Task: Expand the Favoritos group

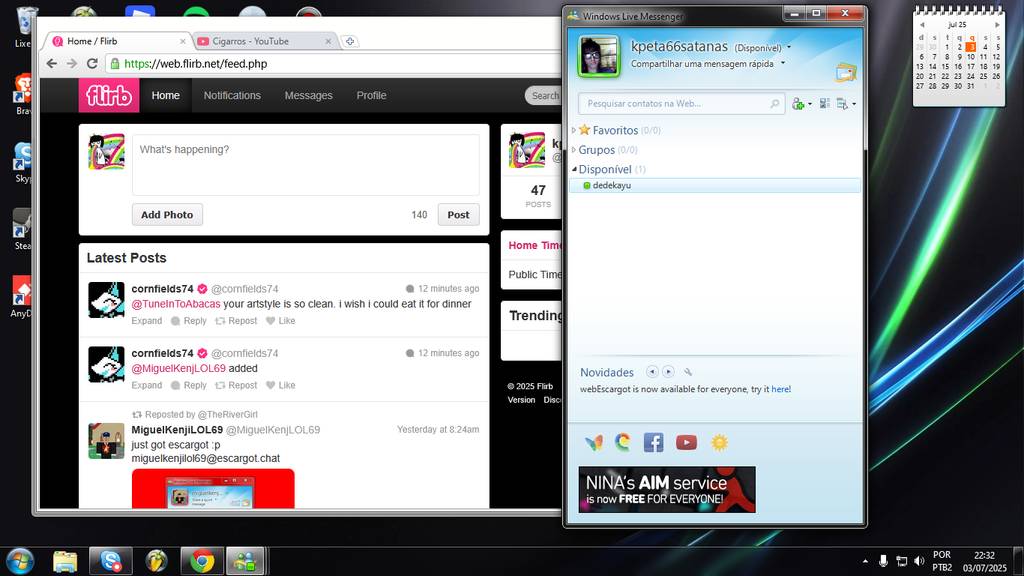Action: click(574, 130)
